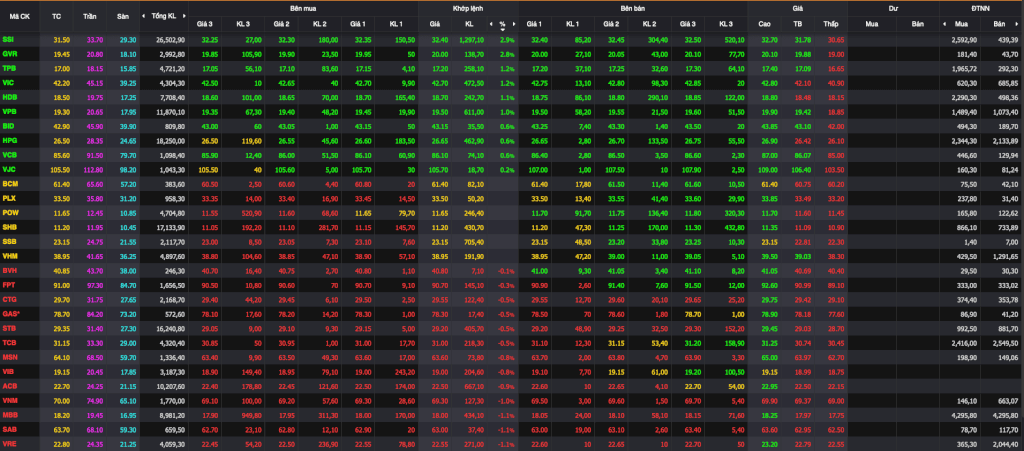Select the FPT stock code
Image resolution: width=1024 pixels, height=451 pixels.
[8, 283]
